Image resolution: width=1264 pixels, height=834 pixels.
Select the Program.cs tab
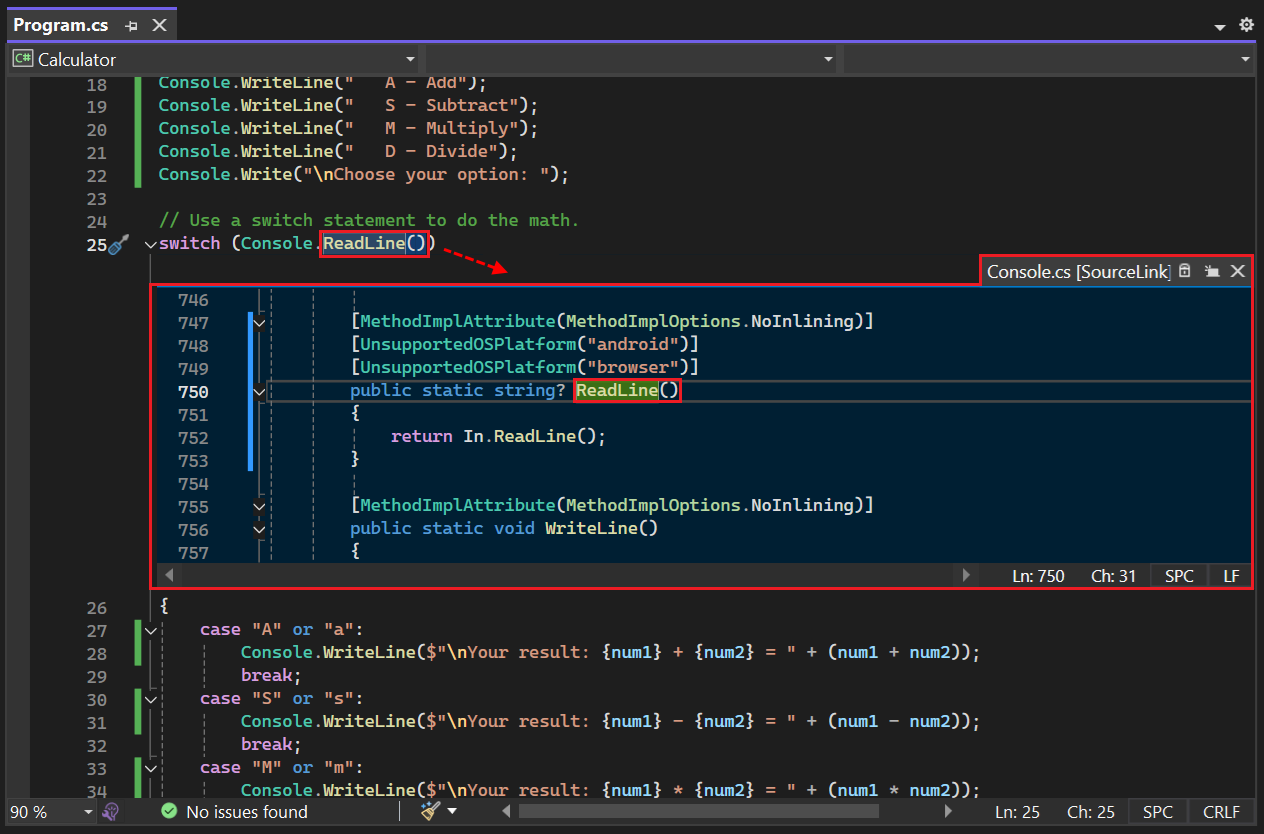[61, 26]
